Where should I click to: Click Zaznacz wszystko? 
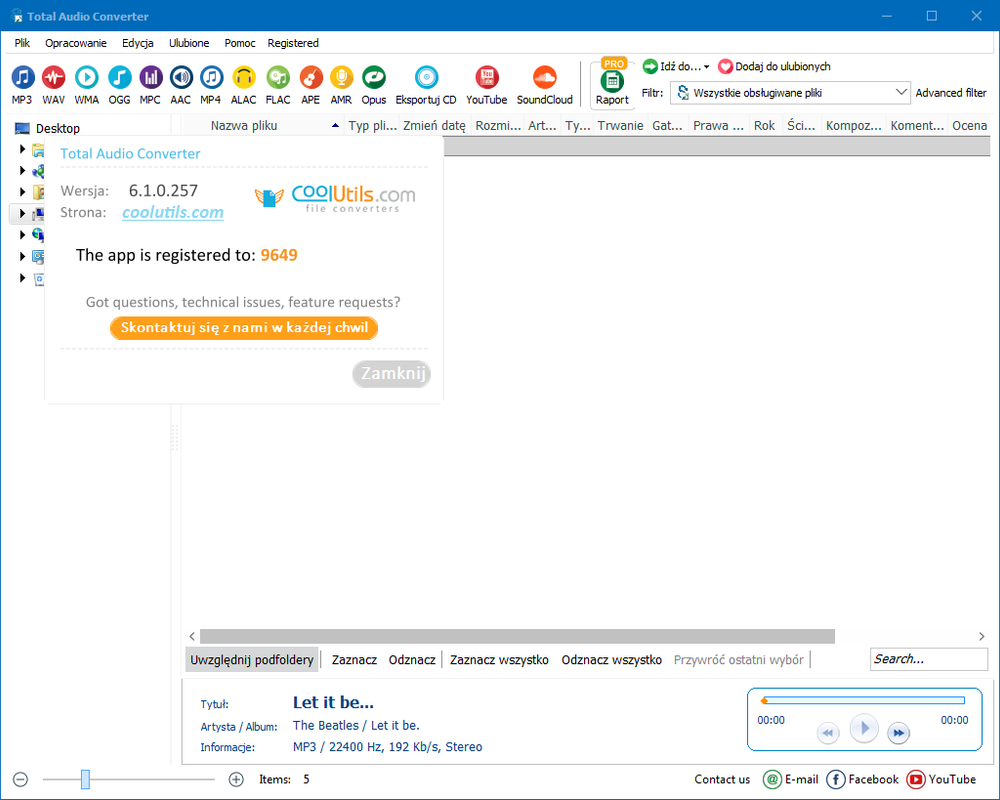pyautogui.click(x=499, y=660)
